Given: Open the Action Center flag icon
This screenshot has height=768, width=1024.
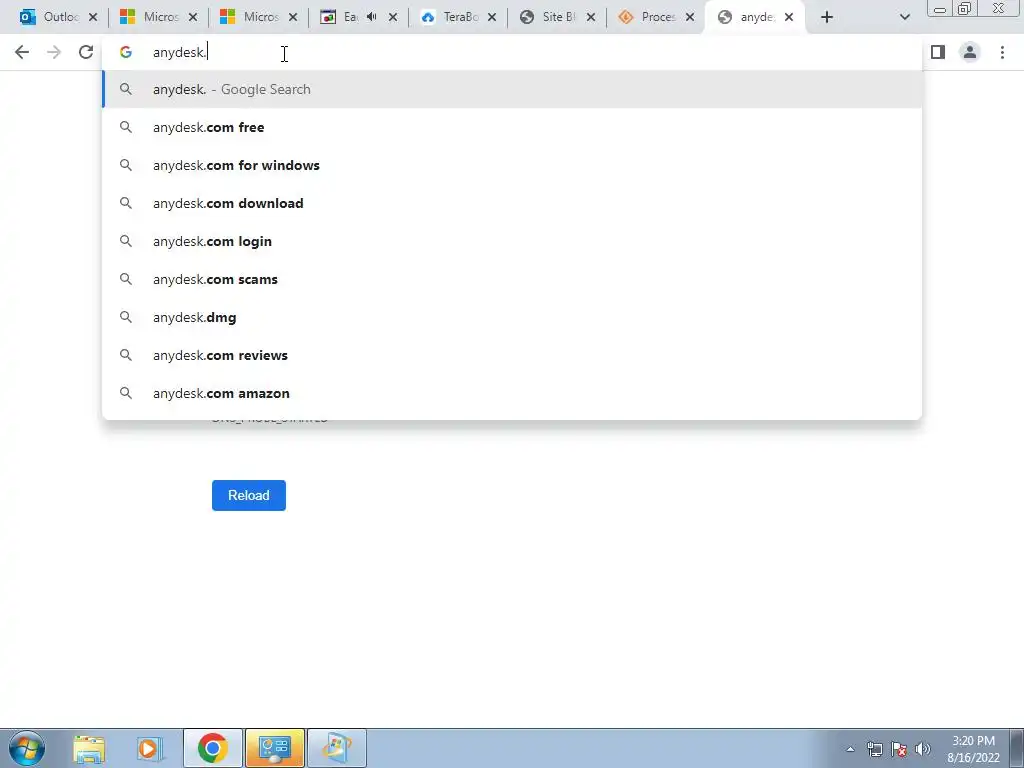Looking at the screenshot, I should 899,749.
